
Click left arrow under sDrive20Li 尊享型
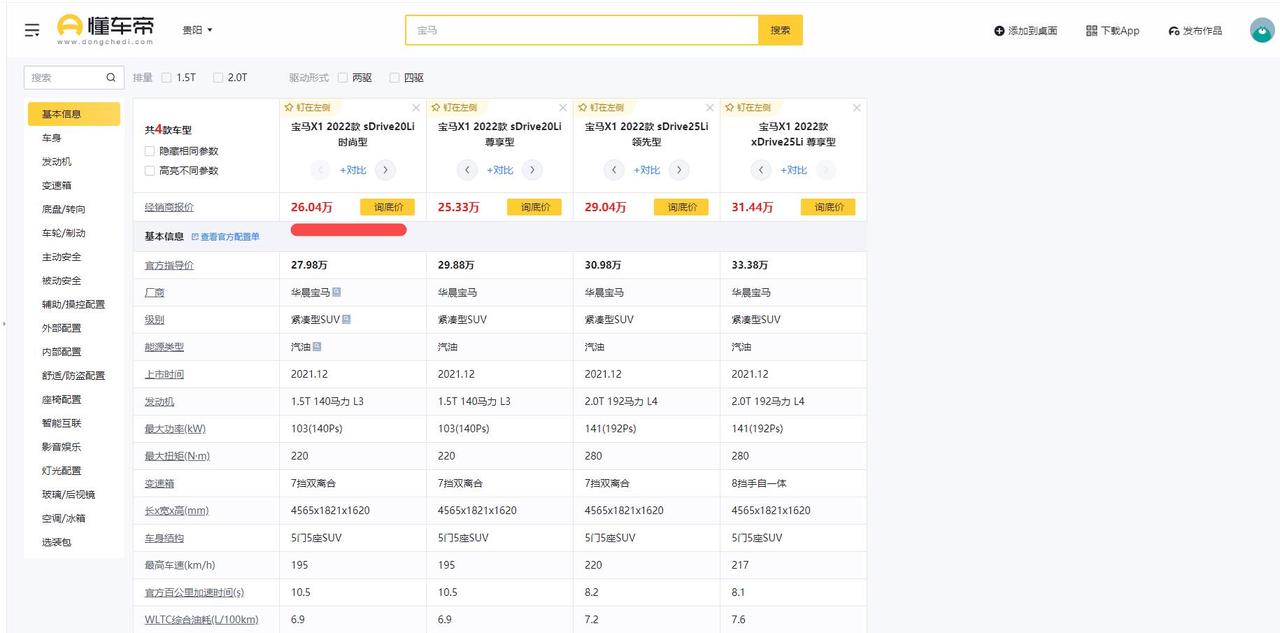(467, 170)
